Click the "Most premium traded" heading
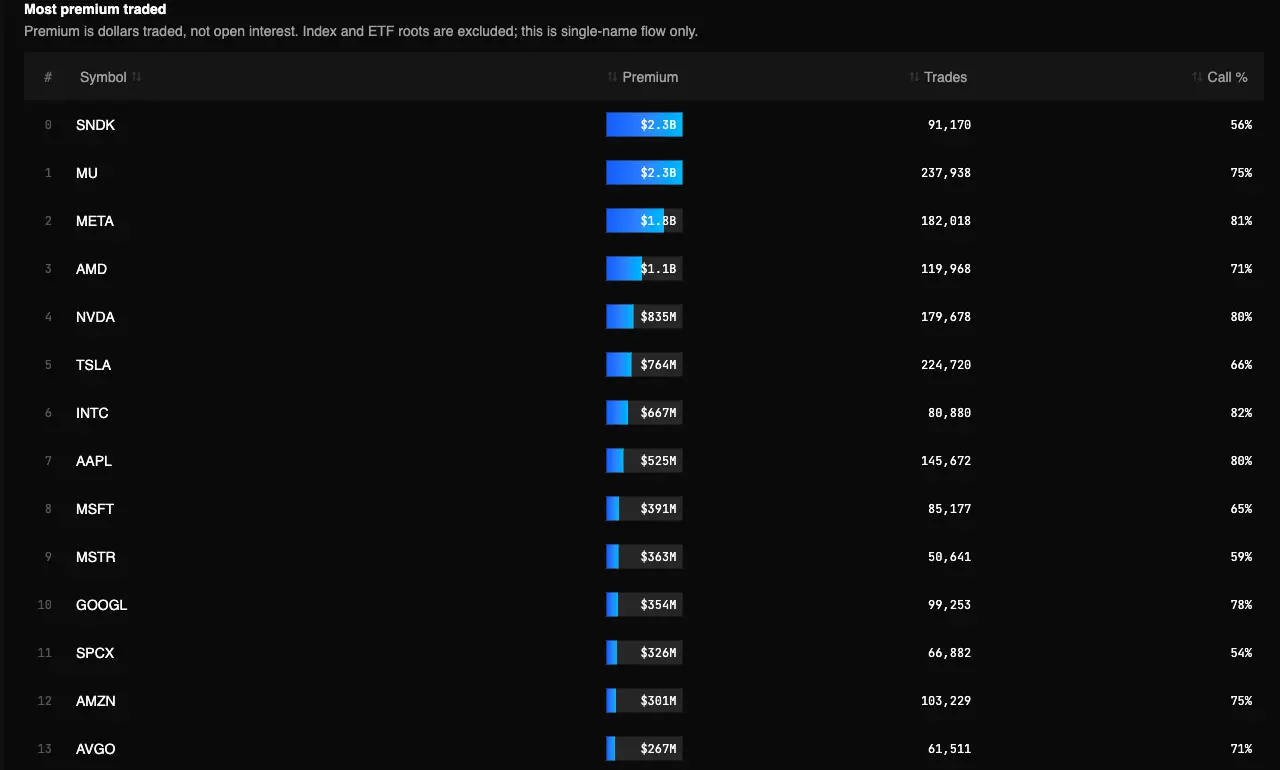This screenshot has height=770, width=1280. pyautogui.click(x=95, y=9)
